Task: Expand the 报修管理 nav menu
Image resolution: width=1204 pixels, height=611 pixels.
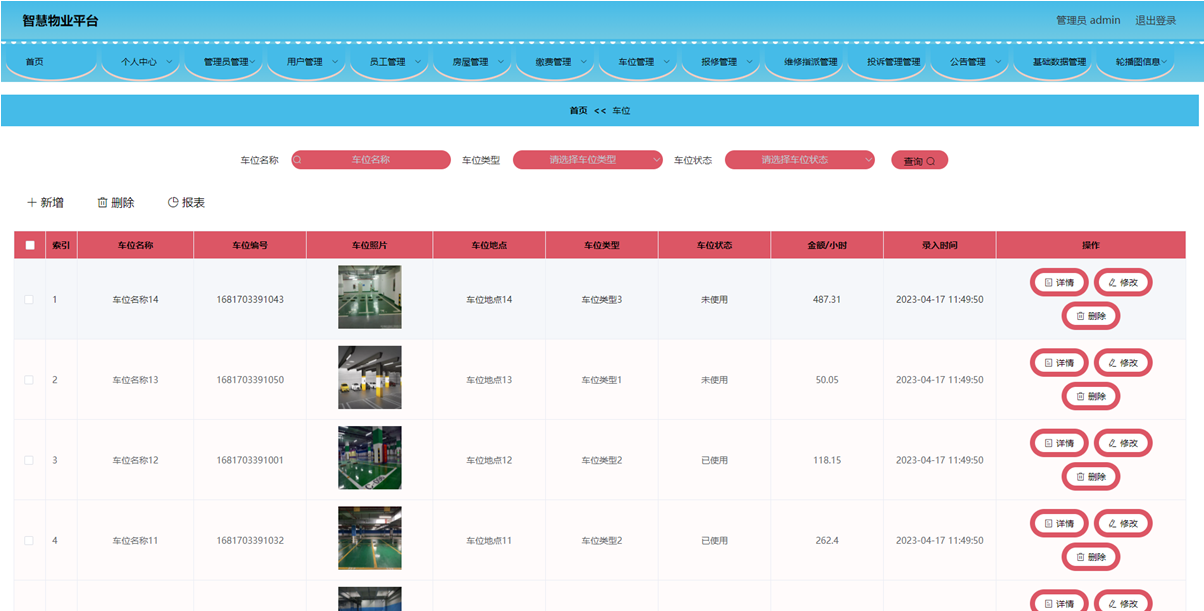Action: point(724,62)
